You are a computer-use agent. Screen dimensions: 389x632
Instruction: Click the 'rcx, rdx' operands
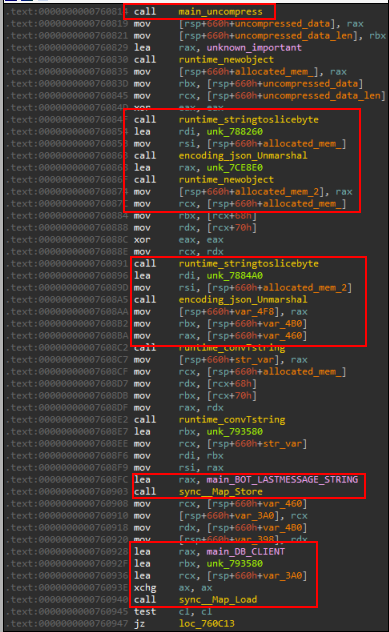point(201,252)
